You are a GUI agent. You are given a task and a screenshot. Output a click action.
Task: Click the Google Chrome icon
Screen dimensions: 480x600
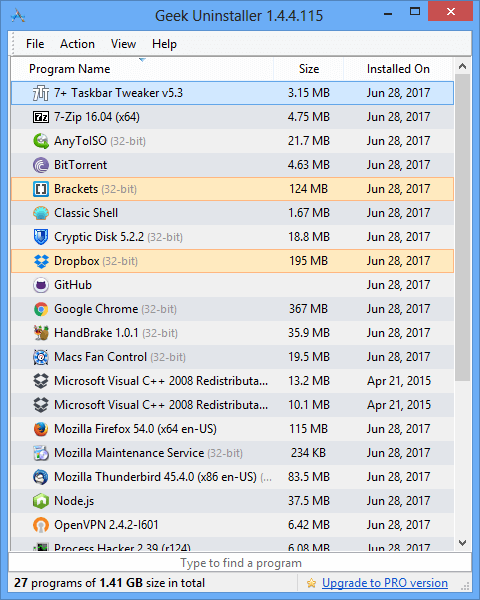41,309
